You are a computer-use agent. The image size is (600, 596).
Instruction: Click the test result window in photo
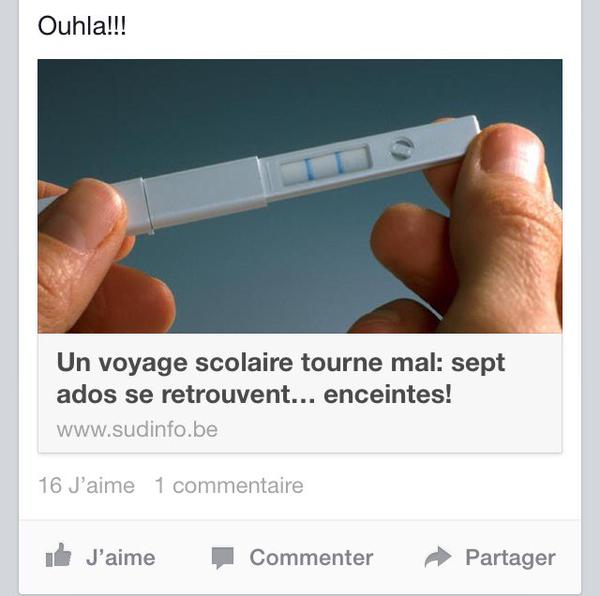click(326, 166)
